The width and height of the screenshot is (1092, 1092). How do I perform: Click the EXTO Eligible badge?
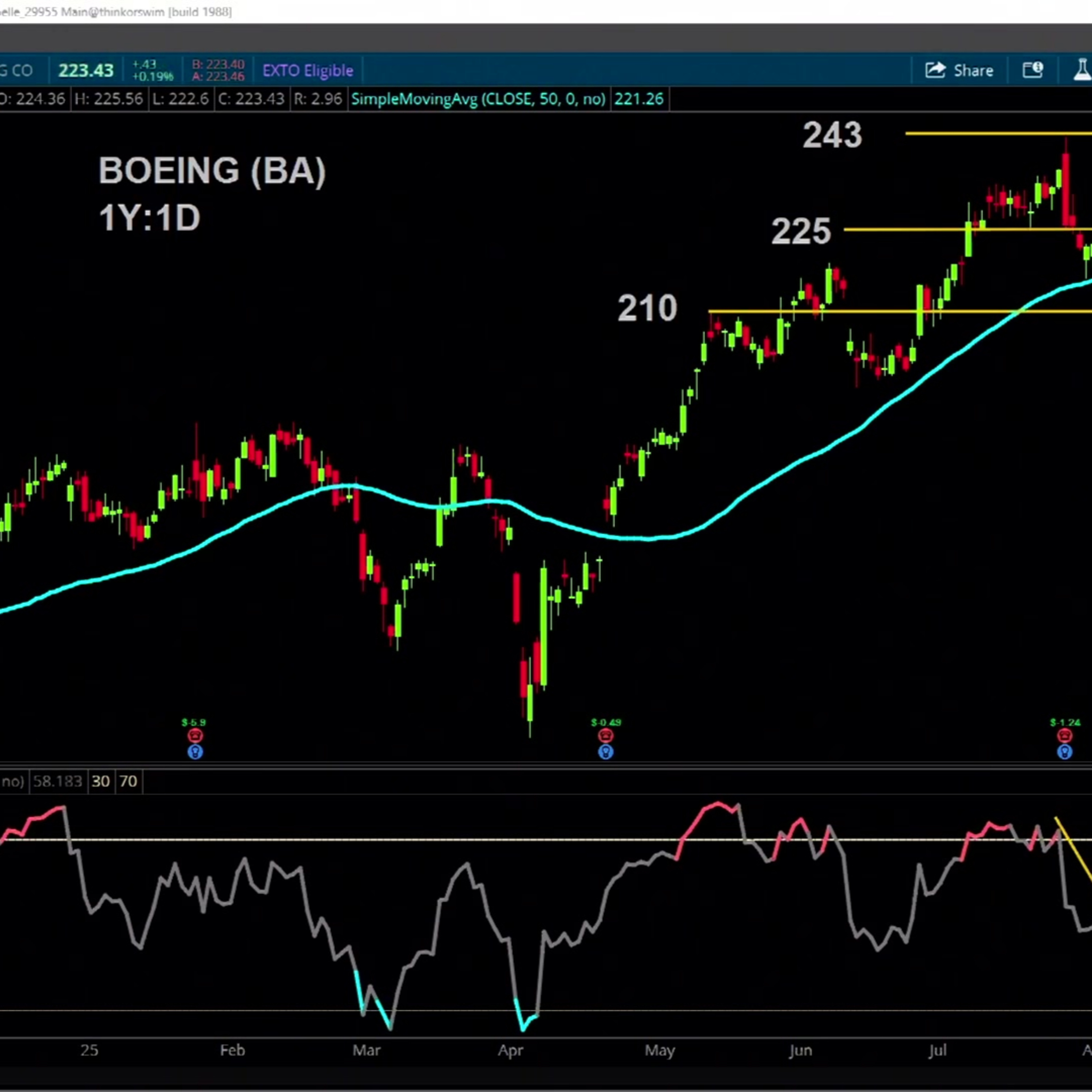click(x=308, y=70)
